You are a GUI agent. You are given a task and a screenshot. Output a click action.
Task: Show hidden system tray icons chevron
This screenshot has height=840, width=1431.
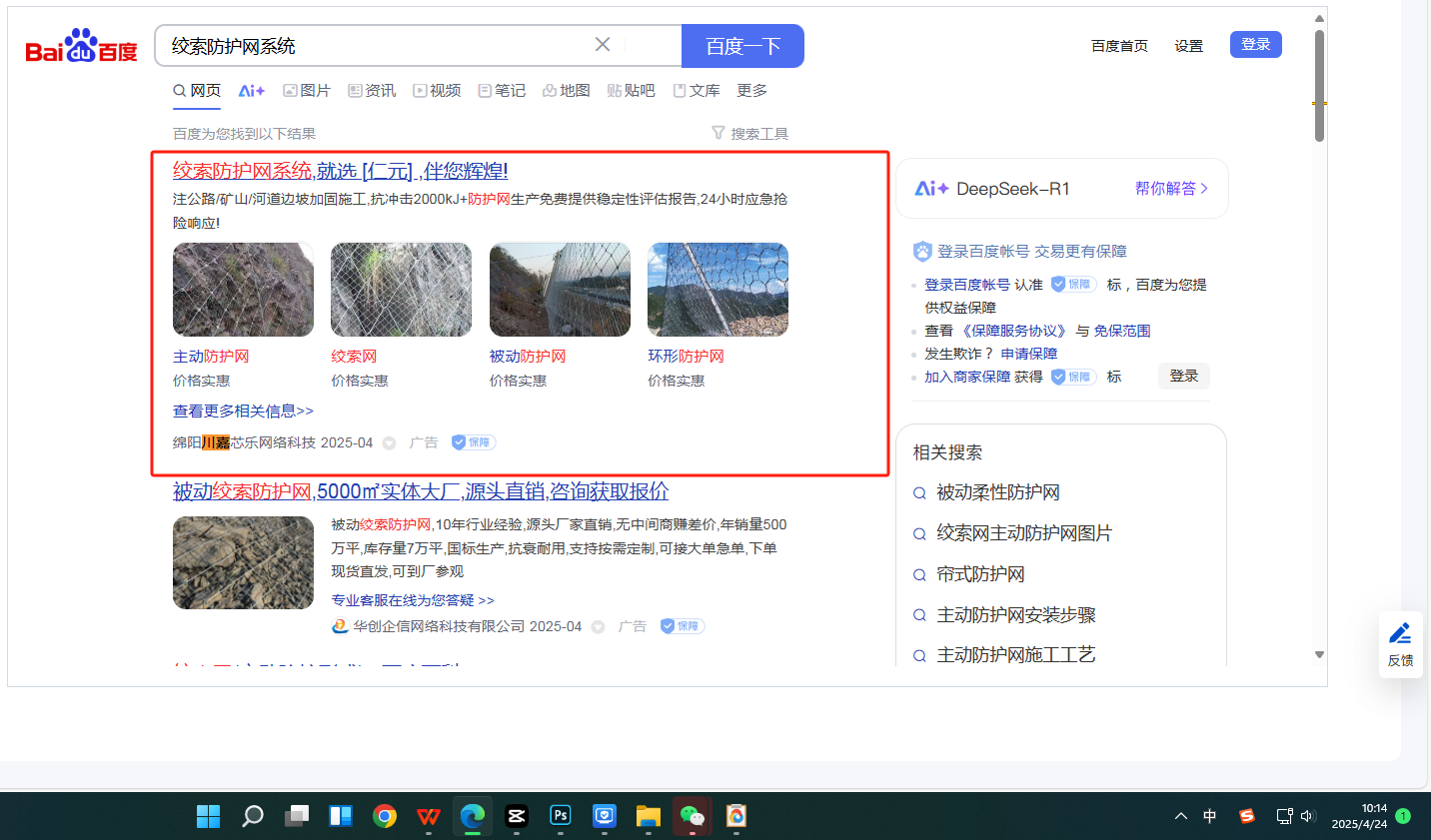[1181, 816]
